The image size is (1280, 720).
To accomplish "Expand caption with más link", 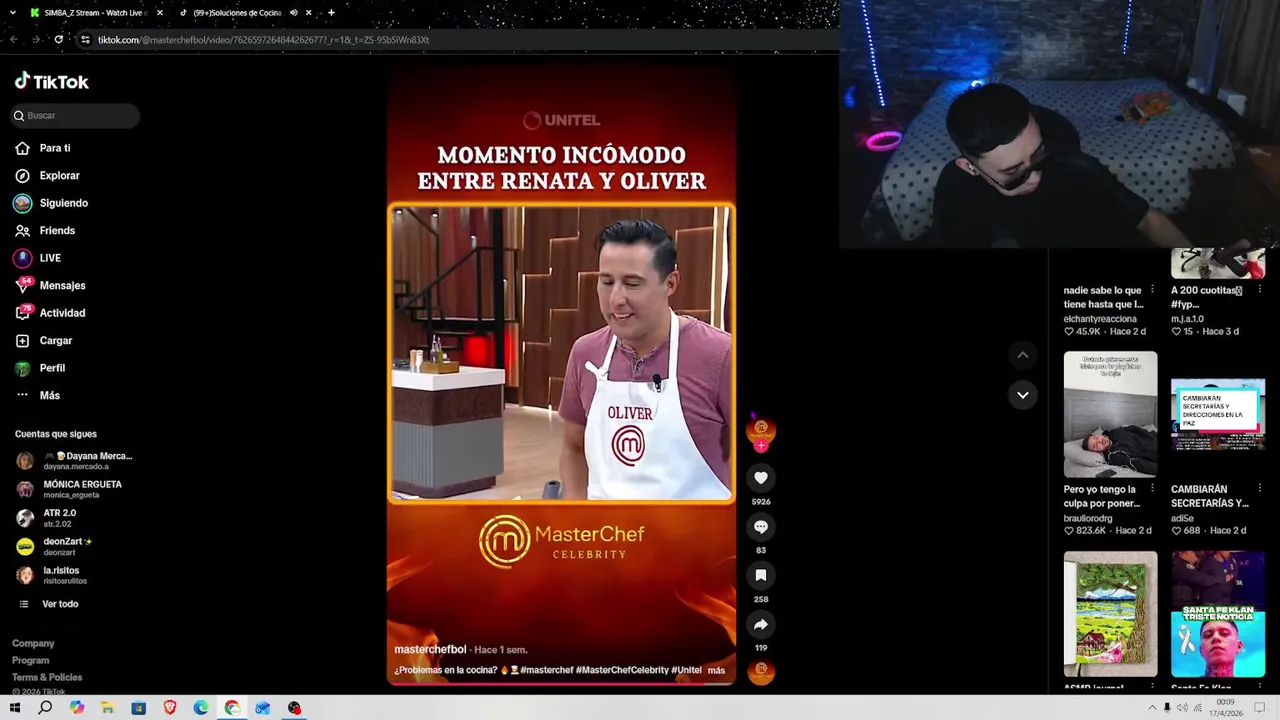I will click(x=716, y=670).
